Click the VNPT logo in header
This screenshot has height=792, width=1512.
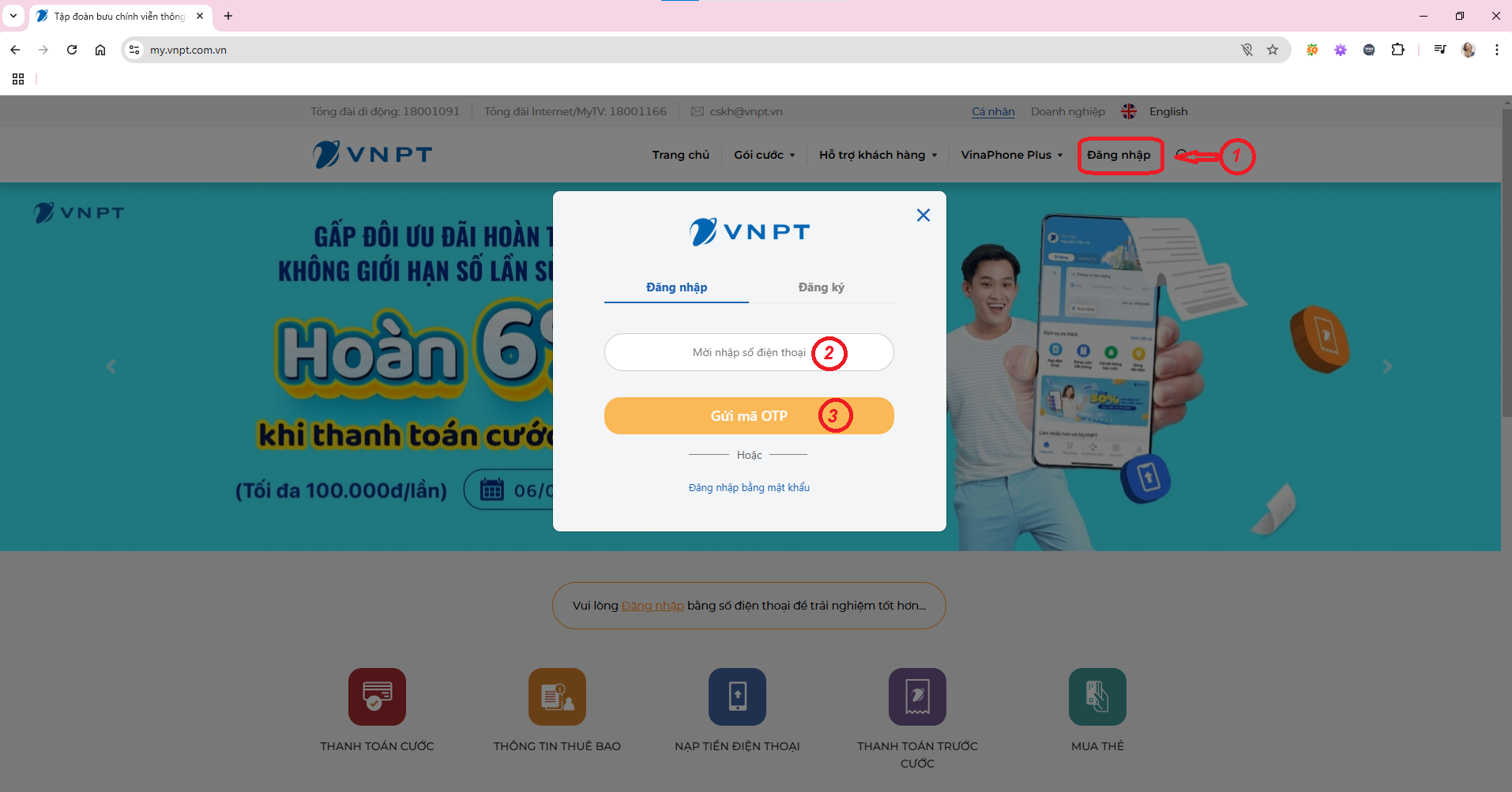[x=372, y=154]
